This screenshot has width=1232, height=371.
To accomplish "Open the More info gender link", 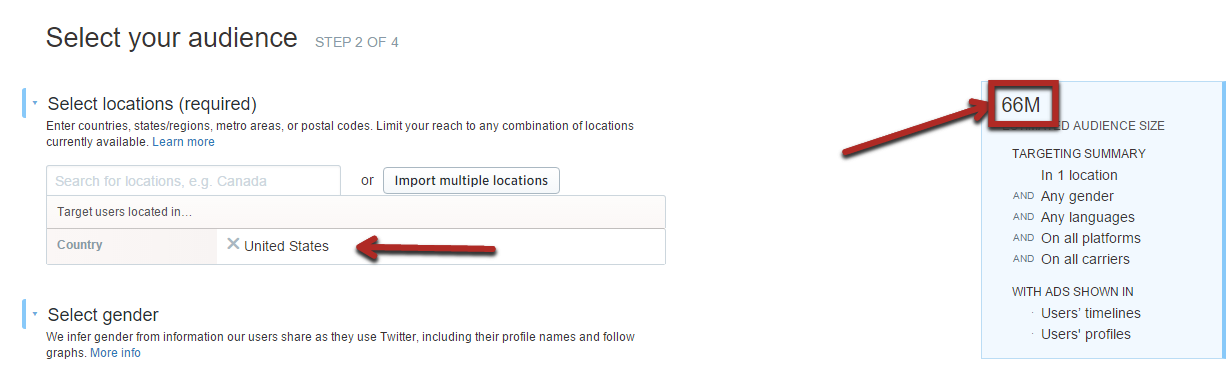I will click(115, 353).
